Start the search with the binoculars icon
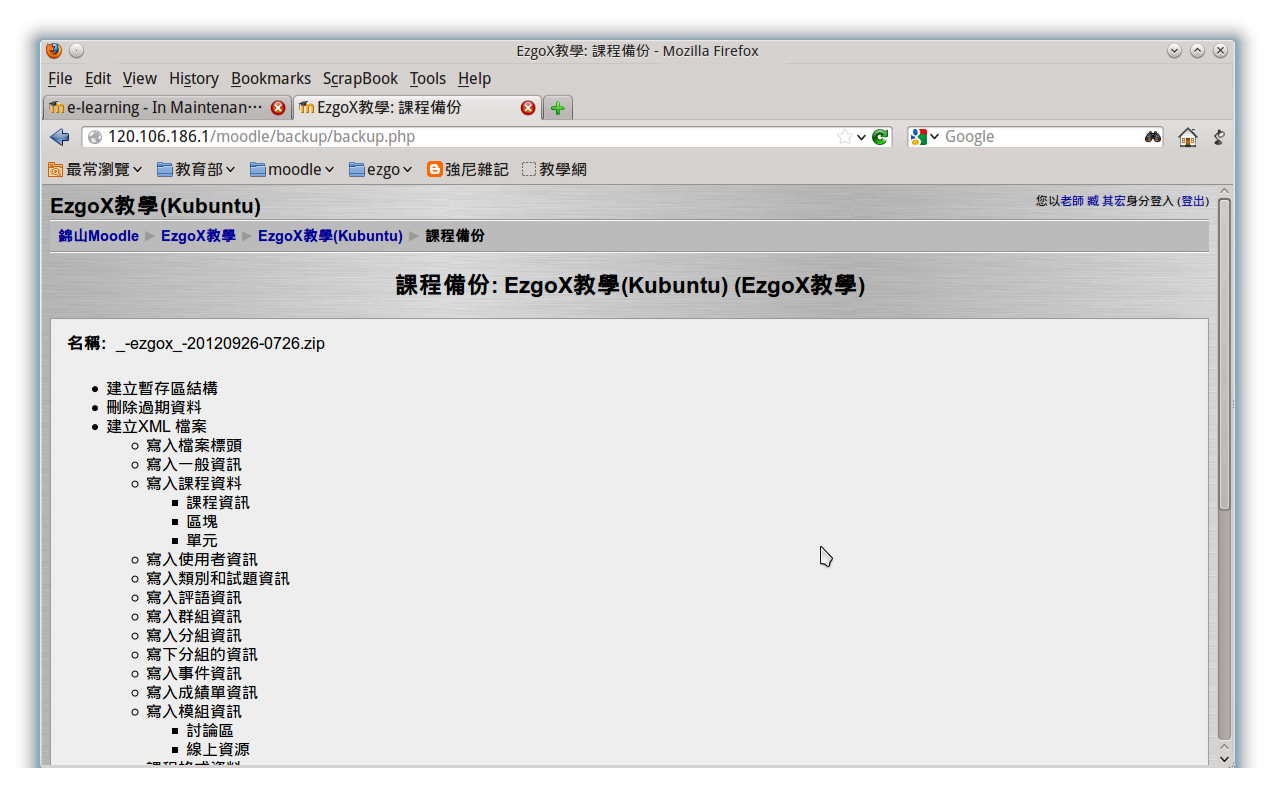This screenshot has height=809, width=1275. (x=1153, y=137)
